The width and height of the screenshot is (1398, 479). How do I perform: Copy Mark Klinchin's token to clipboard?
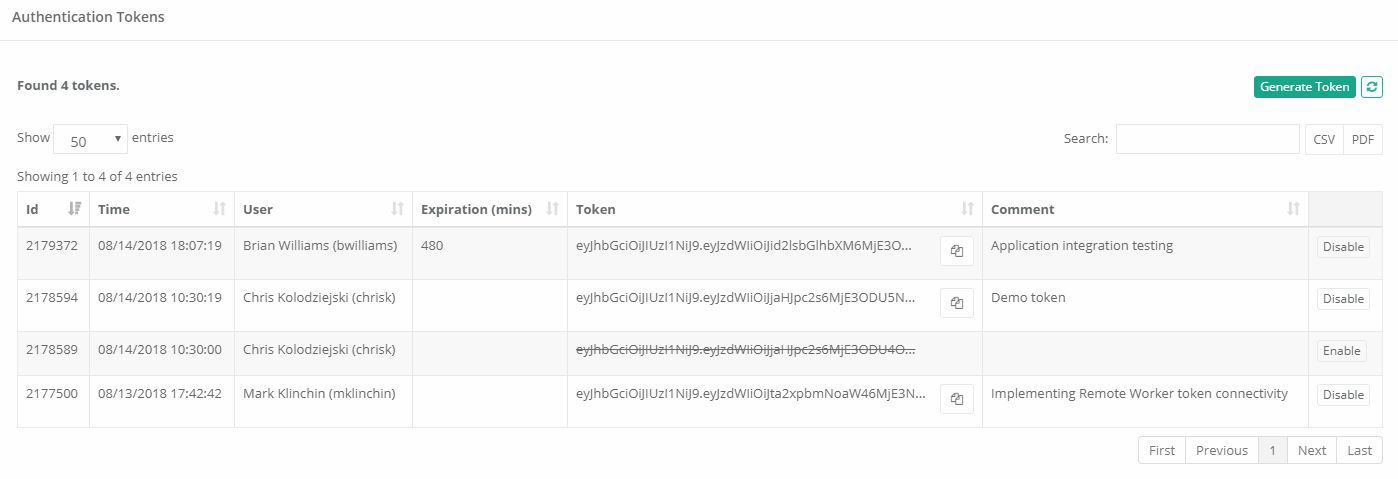point(957,399)
